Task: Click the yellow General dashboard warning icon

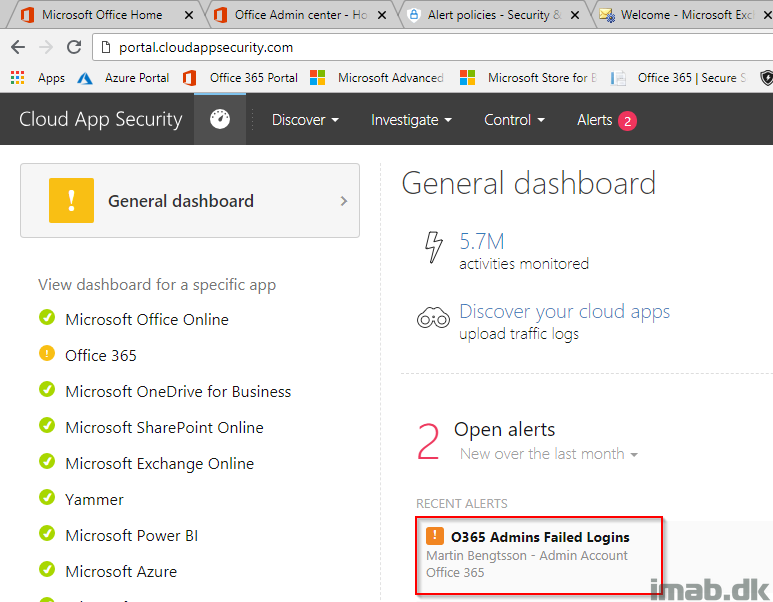Action: click(x=71, y=201)
